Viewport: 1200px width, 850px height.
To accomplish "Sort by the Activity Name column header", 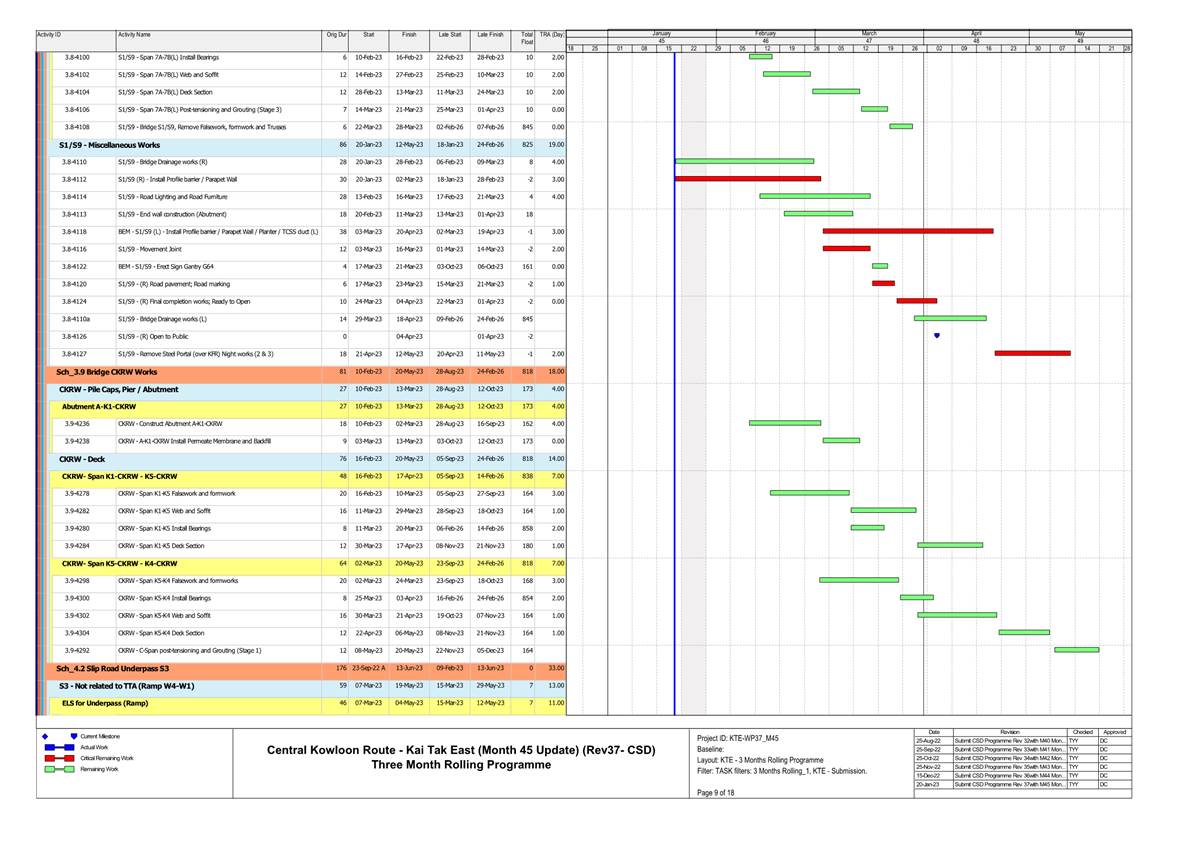I will [x=218, y=35].
